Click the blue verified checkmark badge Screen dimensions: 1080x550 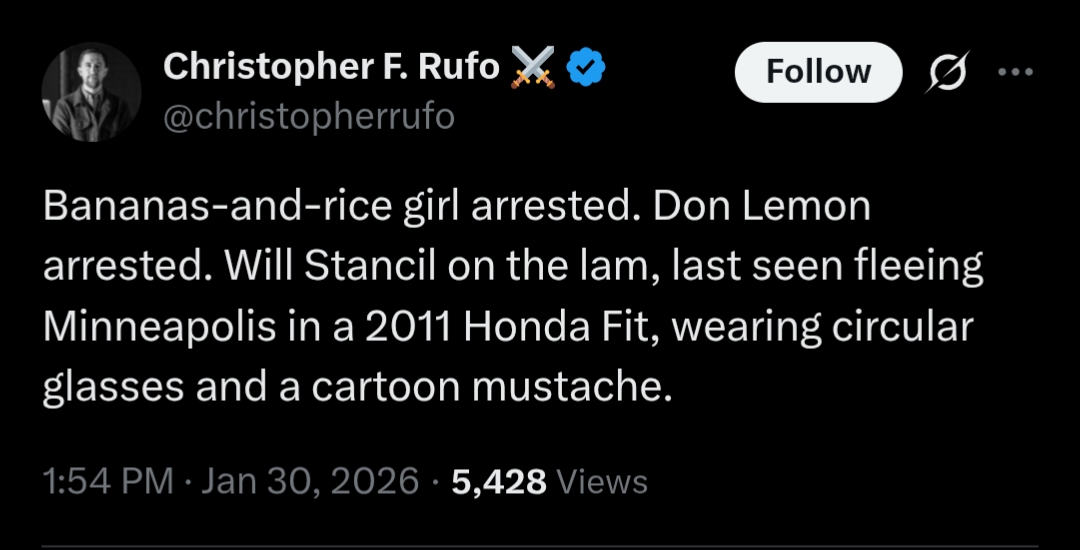click(x=585, y=68)
